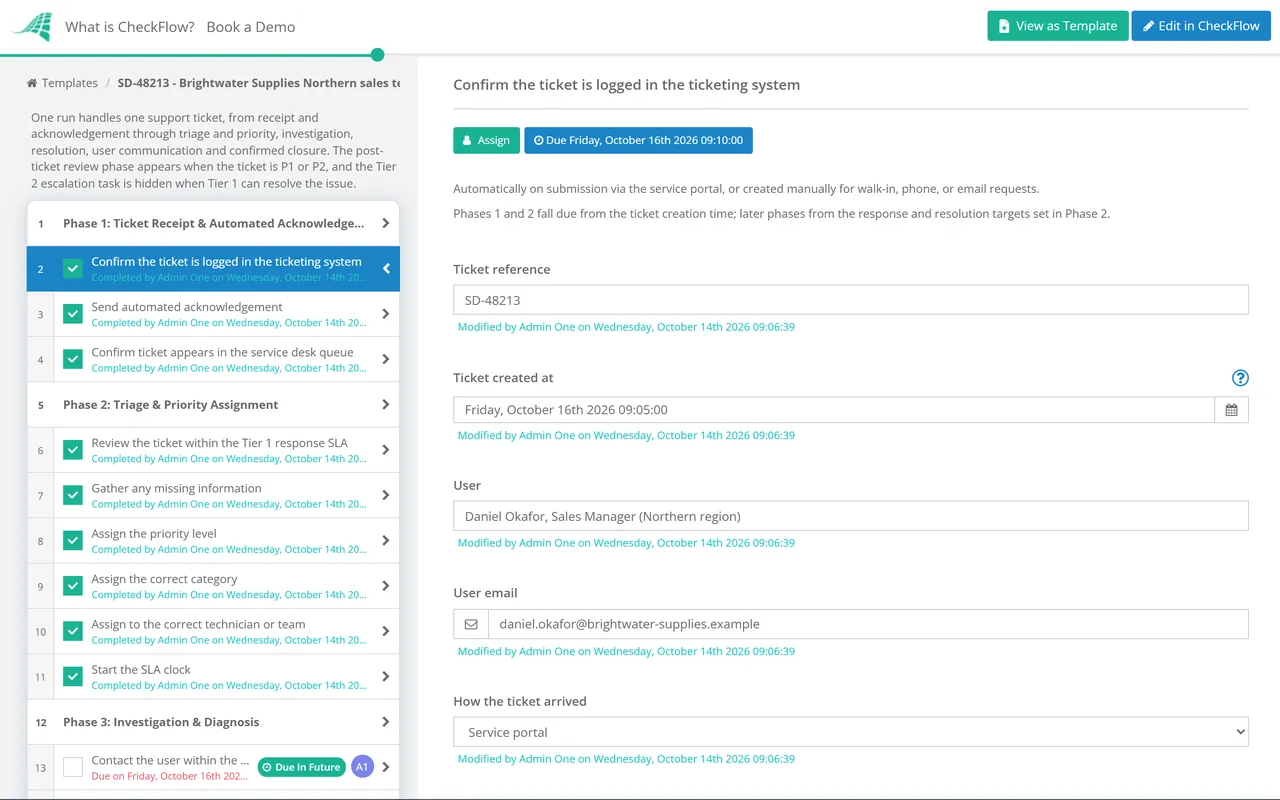
Task: Click the Ticket reference input field
Action: [851, 300]
